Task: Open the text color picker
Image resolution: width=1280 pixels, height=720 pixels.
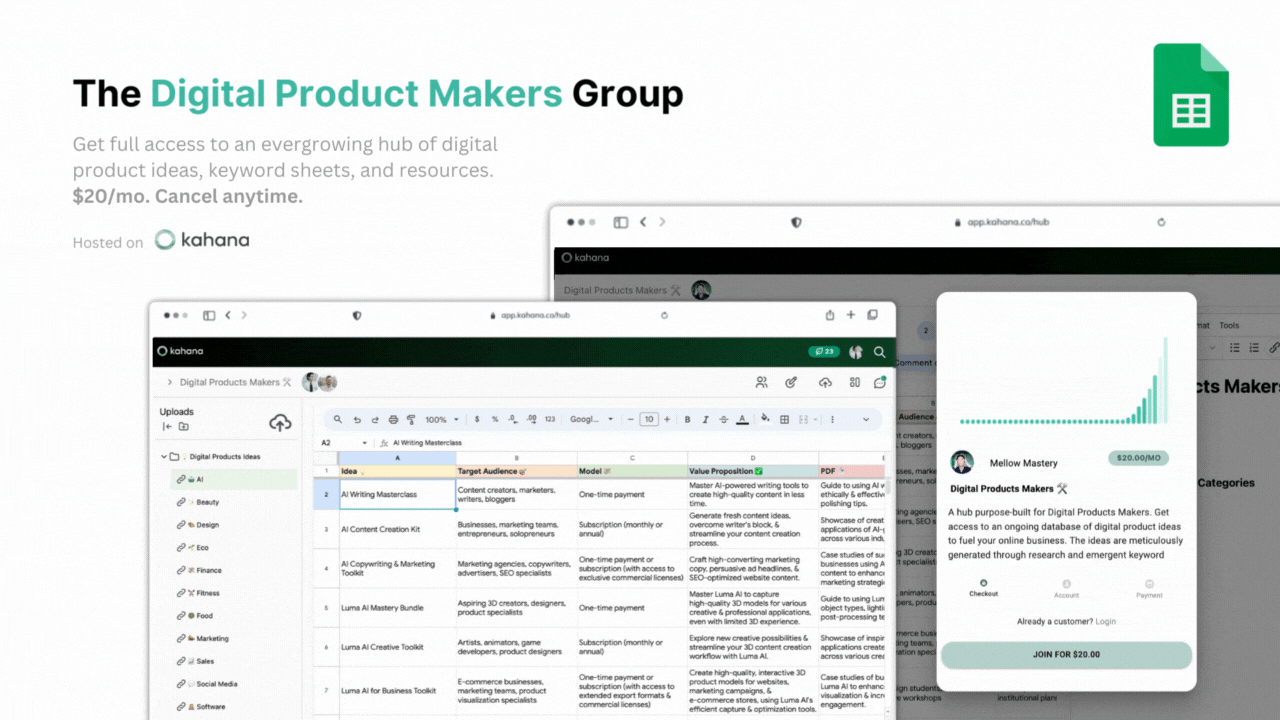Action: coord(742,420)
